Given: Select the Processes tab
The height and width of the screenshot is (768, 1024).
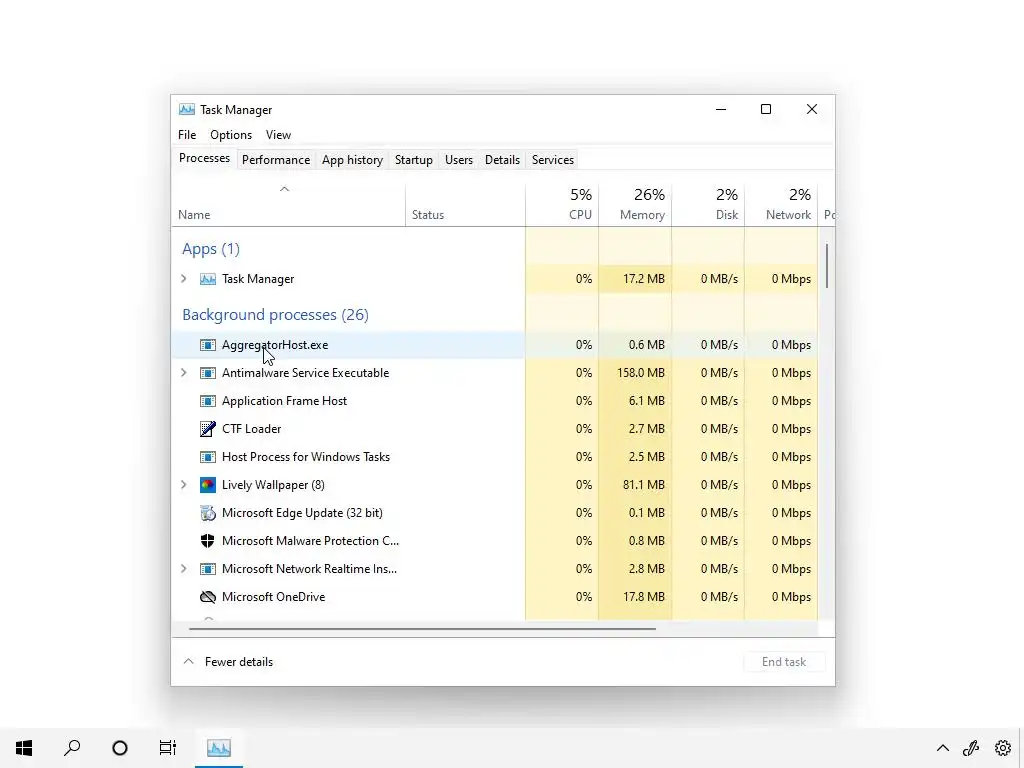Looking at the screenshot, I should click(x=204, y=159).
